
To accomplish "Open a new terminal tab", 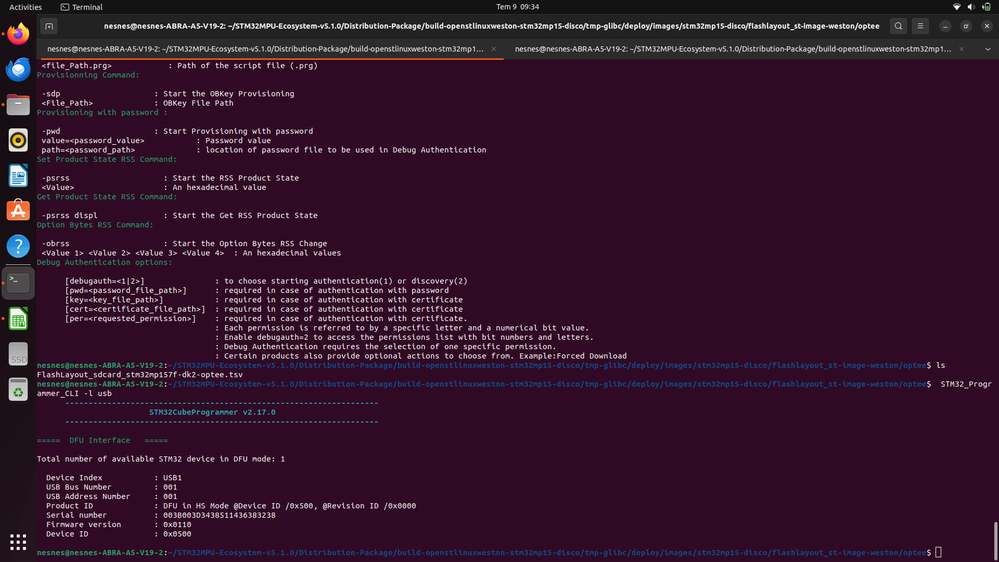I will pos(49,26).
